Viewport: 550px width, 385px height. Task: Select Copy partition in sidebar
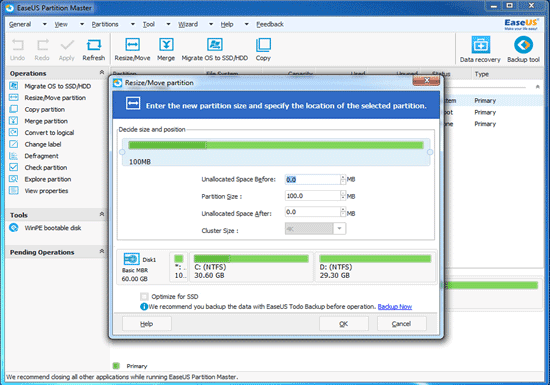[x=45, y=109]
